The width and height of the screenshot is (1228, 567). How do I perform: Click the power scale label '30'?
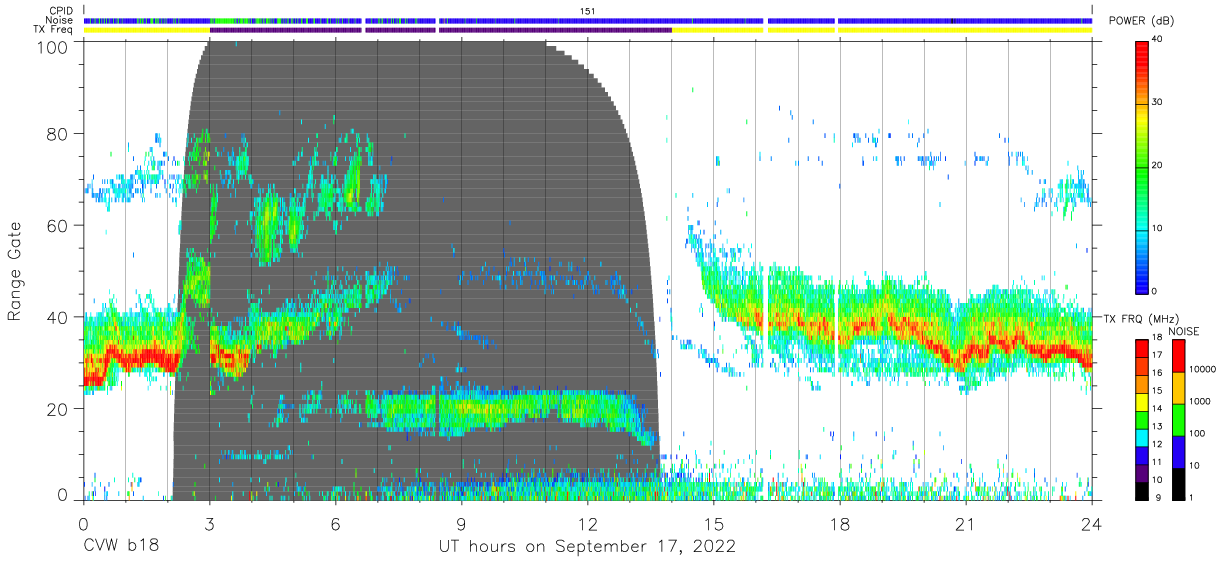coord(1158,102)
